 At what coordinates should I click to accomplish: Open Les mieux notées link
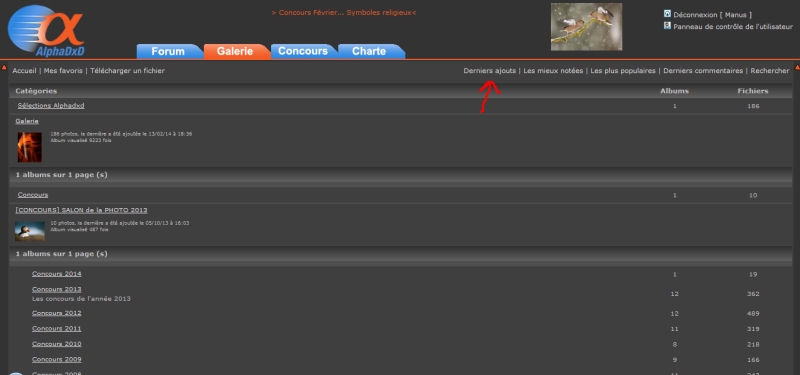(553, 71)
